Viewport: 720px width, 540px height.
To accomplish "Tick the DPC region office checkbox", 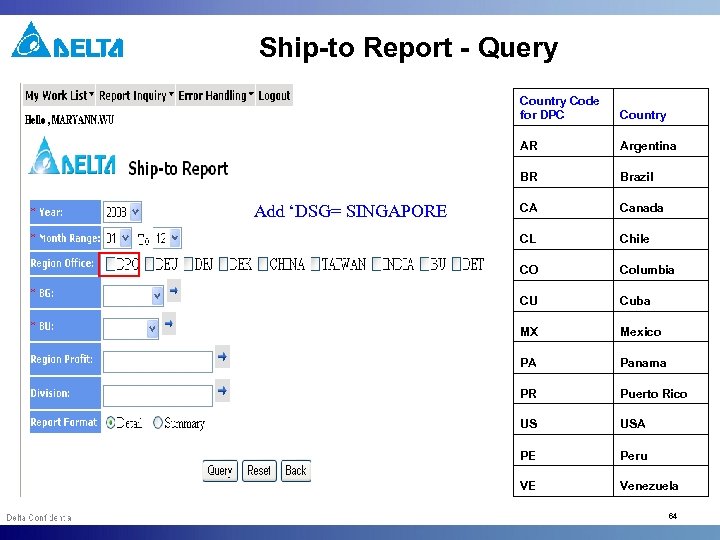I will point(110,264).
